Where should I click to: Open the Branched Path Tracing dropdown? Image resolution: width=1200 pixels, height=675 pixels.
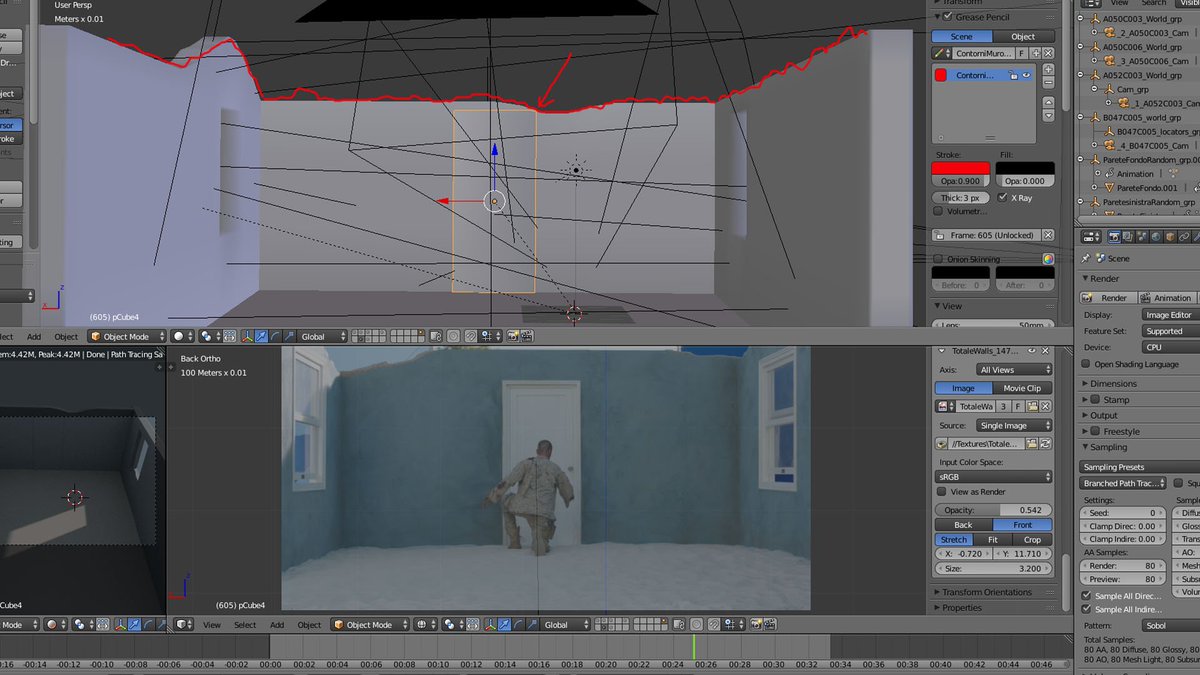pyautogui.click(x=1123, y=483)
